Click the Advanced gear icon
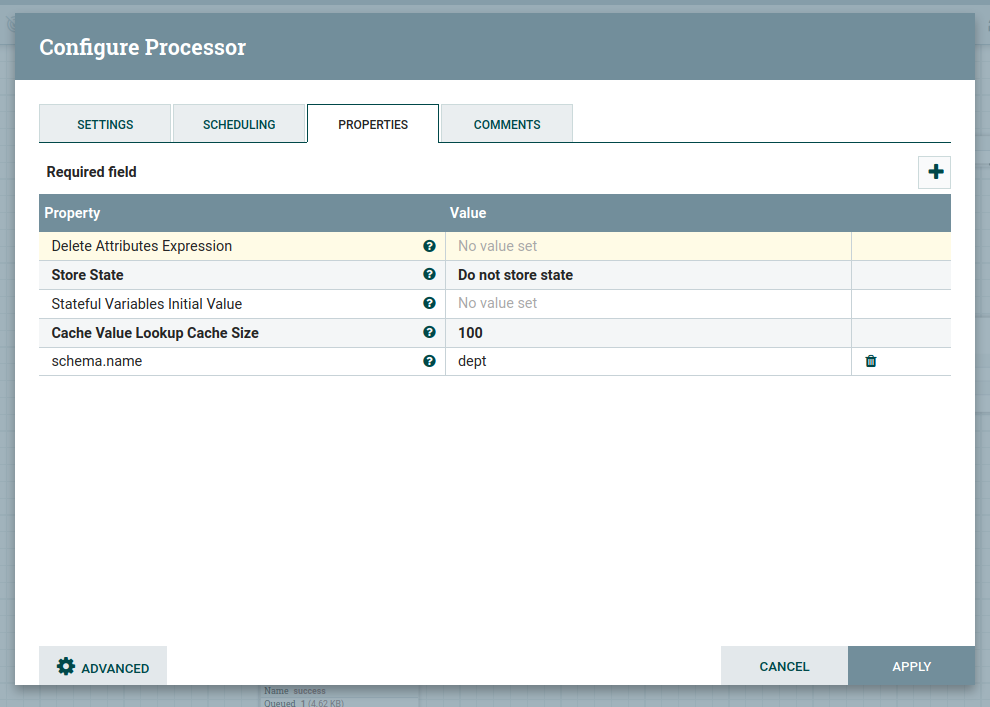 (x=66, y=667)
